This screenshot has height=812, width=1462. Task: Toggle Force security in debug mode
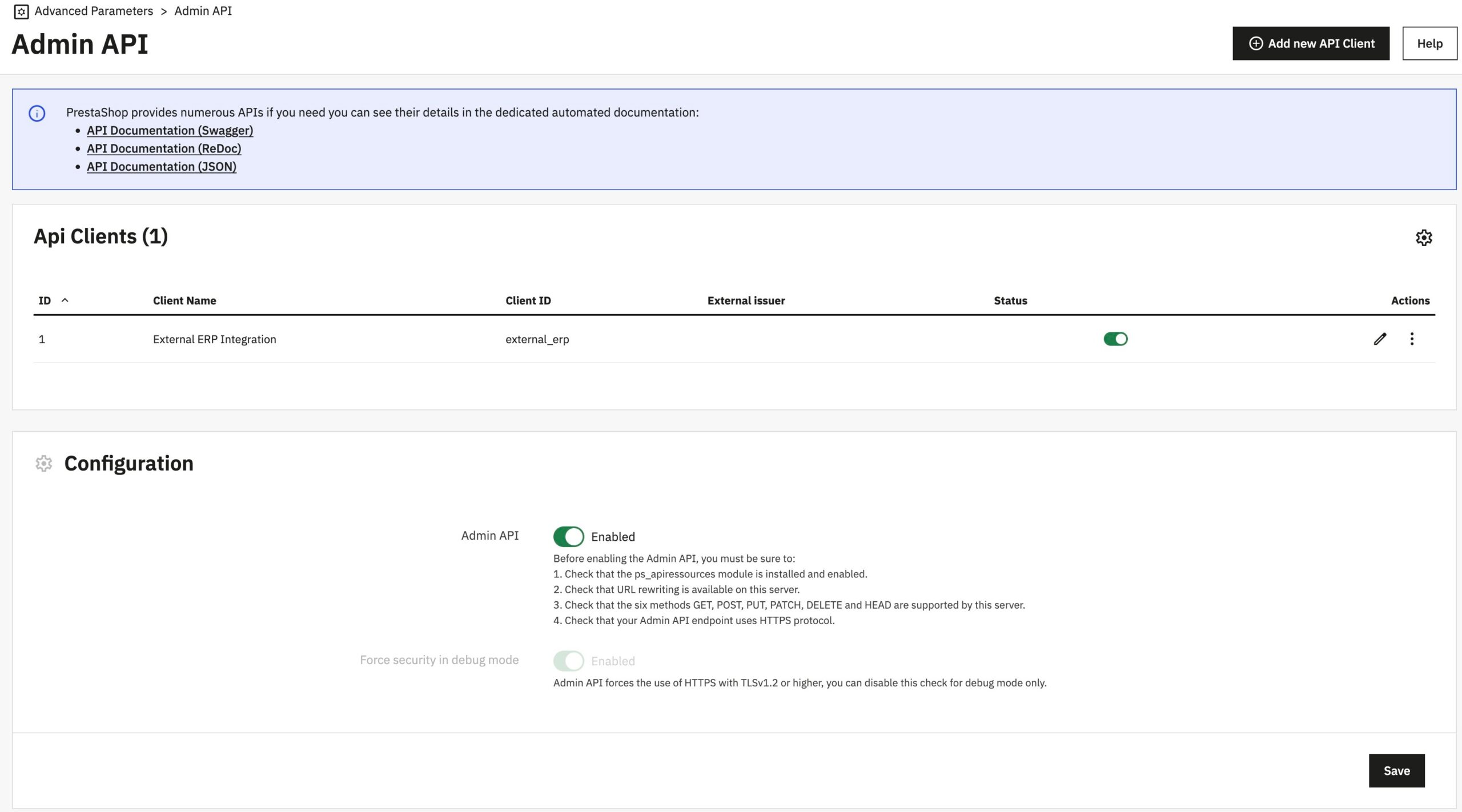568,661
